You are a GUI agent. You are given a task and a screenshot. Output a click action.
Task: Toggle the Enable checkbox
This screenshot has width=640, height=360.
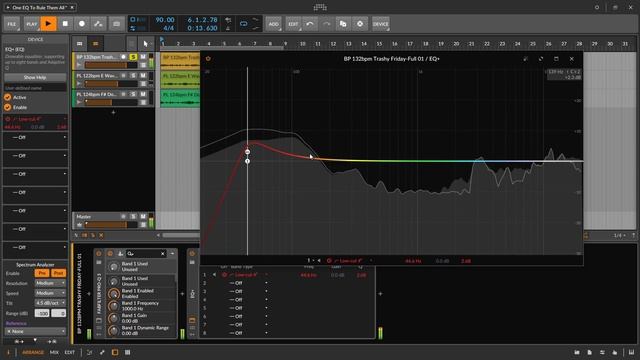click(7, 107)
